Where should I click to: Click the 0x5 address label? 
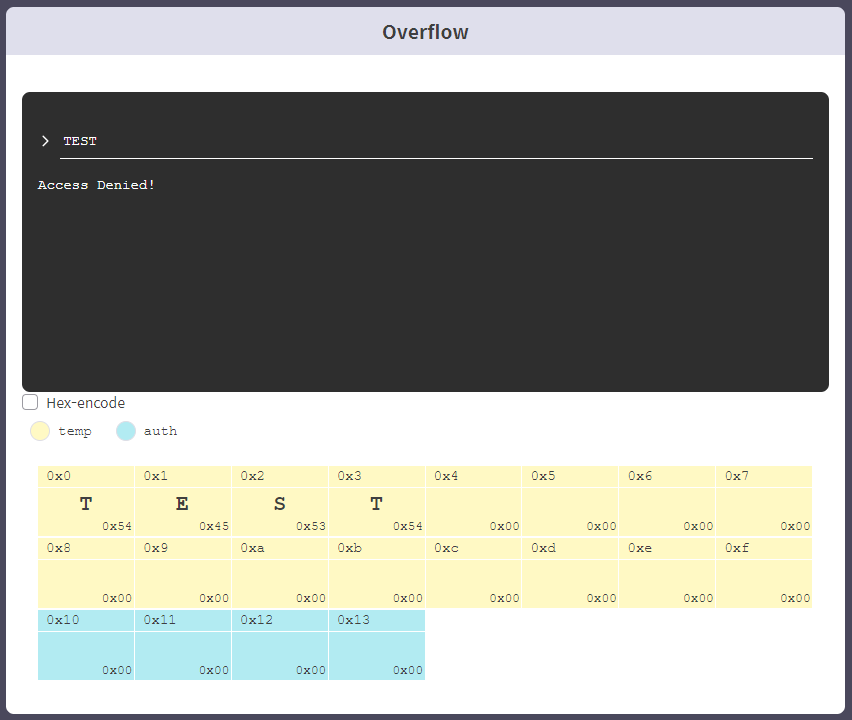click(x=543, y=476)
